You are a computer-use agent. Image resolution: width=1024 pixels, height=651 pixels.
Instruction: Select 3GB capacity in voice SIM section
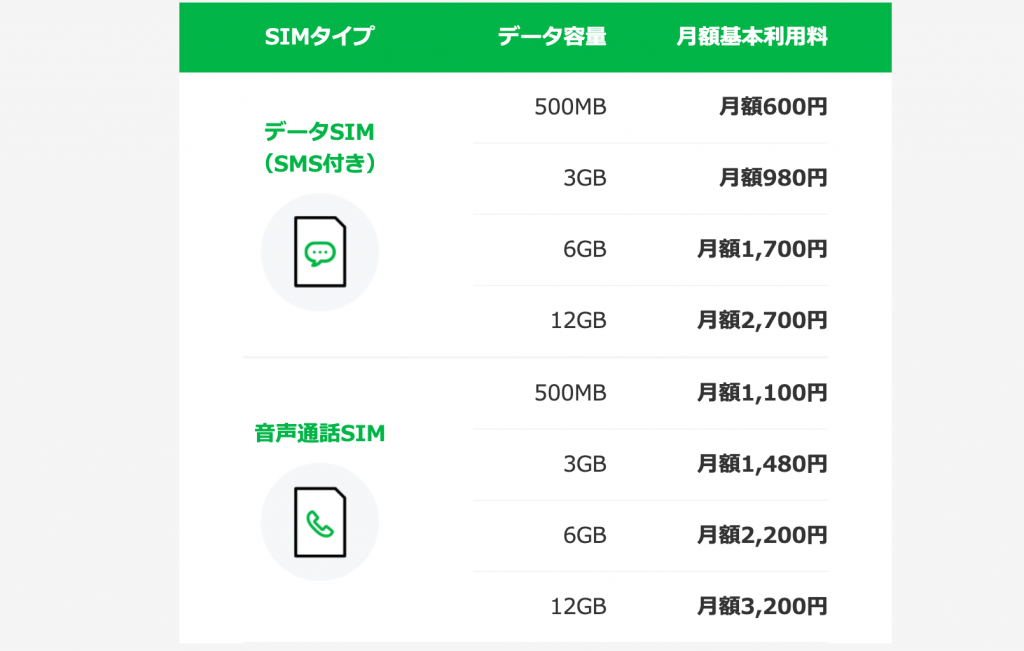pyautogui.click(x=584, y=464)
